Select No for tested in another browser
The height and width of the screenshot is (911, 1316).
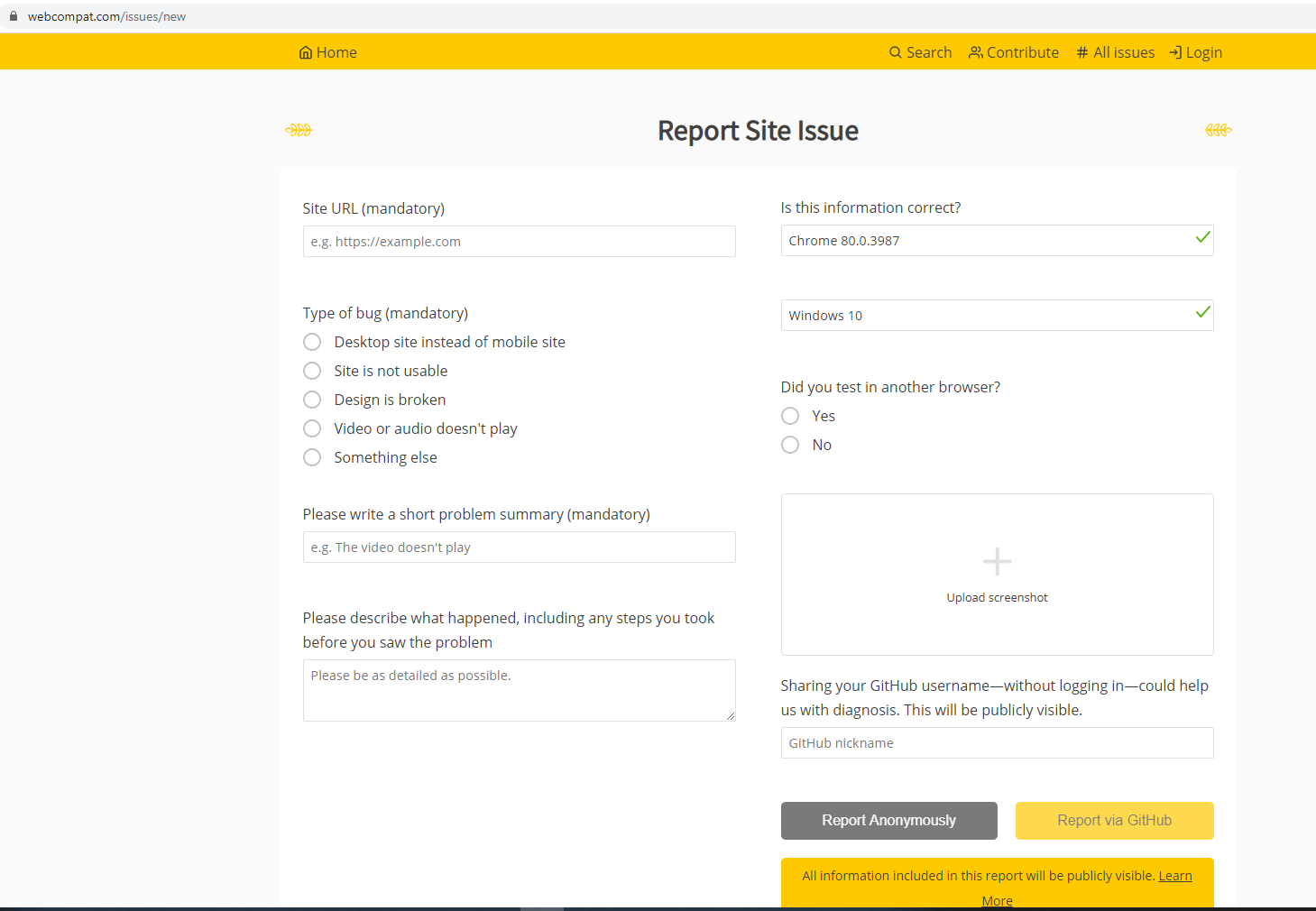790,445
